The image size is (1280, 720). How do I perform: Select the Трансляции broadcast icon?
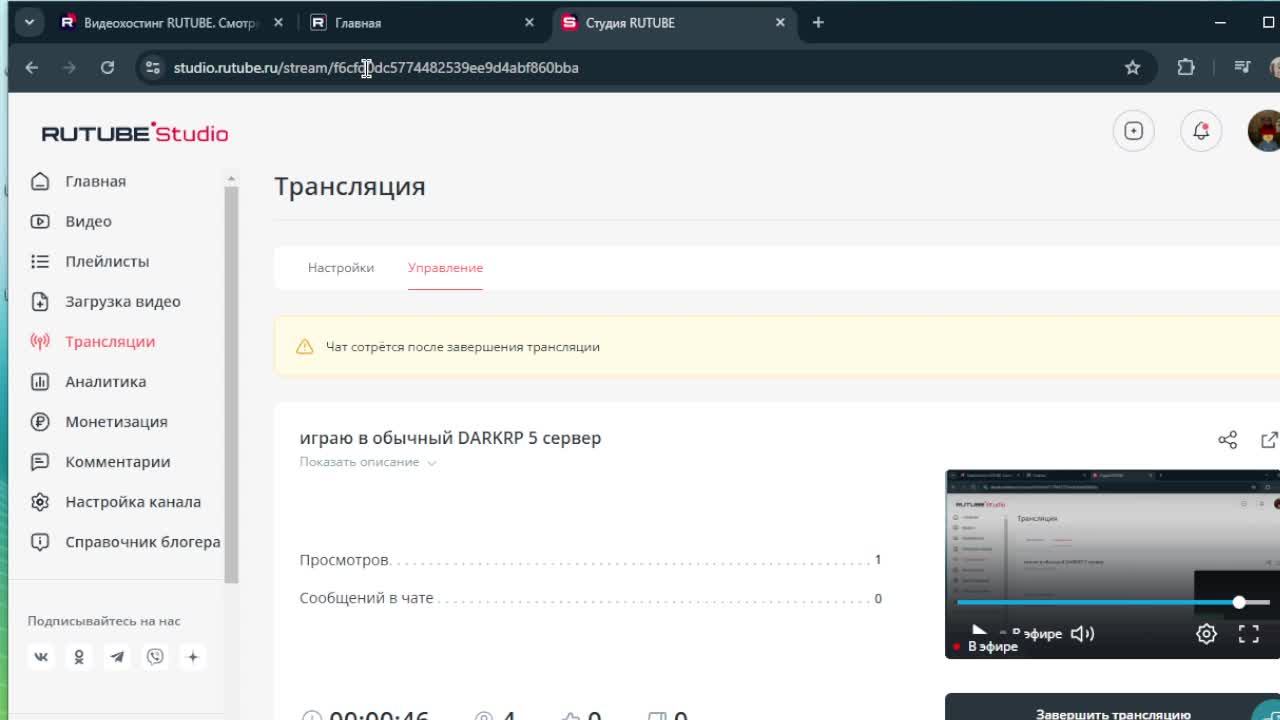click(x=40, y=341)
